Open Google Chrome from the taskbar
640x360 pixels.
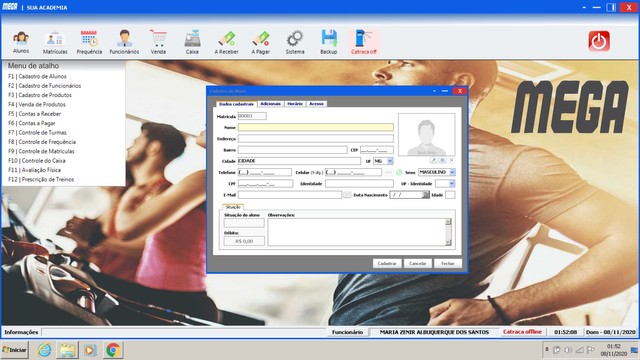[113, 350]
